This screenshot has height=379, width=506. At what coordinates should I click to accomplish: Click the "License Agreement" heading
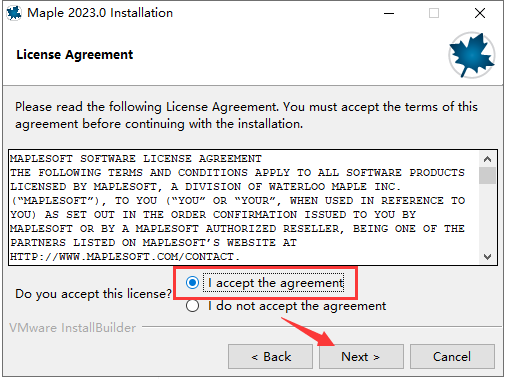coord(75,55)
